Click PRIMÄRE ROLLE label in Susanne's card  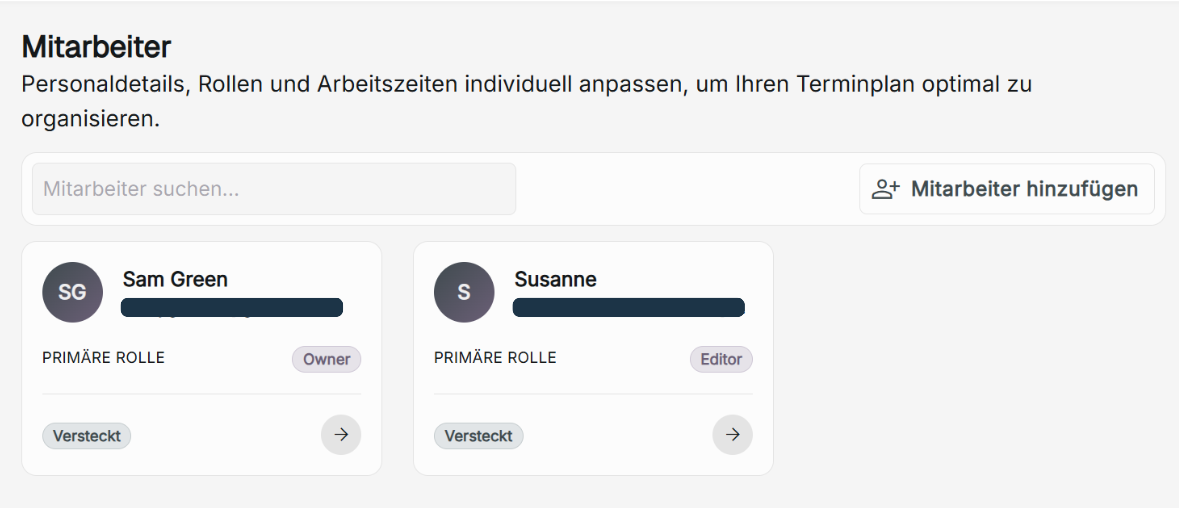point(495,358)
